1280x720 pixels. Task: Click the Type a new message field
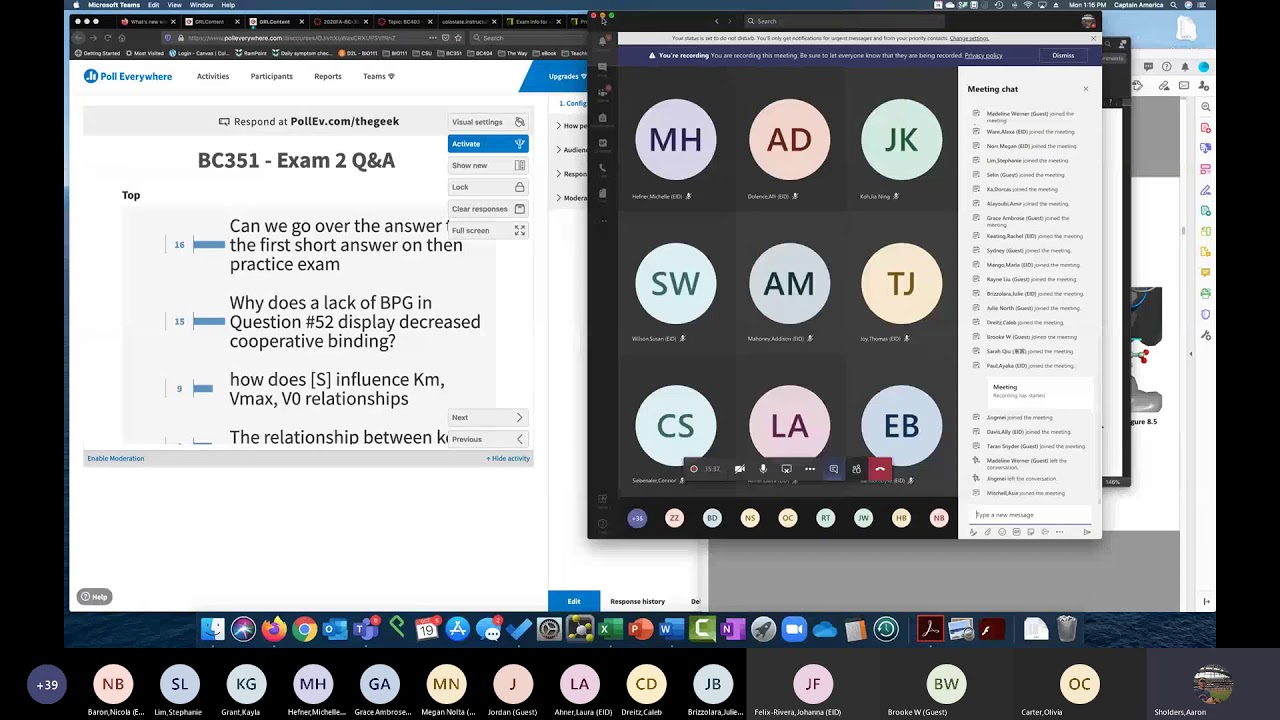point(1030,515)
